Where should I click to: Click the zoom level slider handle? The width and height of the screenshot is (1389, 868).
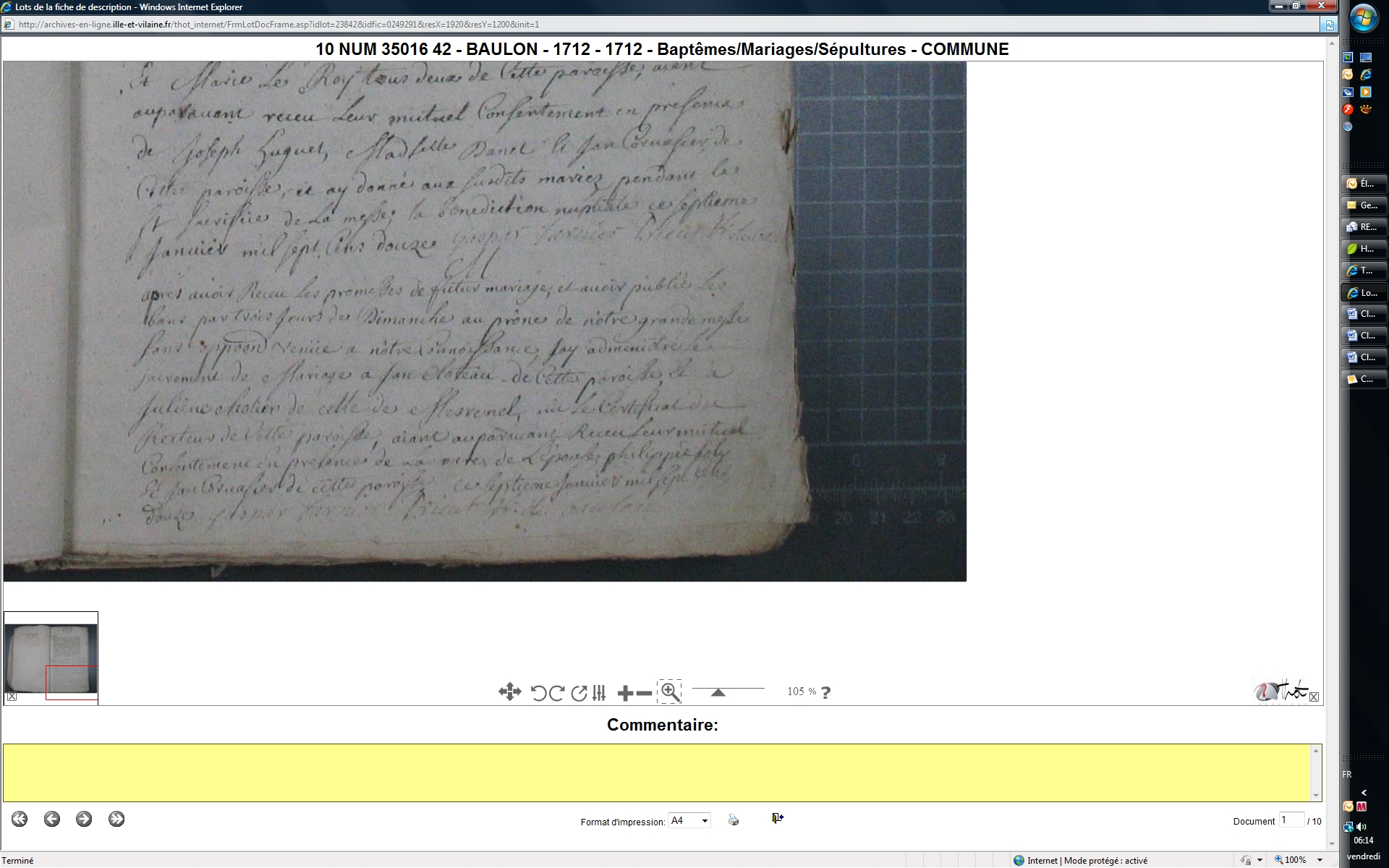(x=718, y=692)
